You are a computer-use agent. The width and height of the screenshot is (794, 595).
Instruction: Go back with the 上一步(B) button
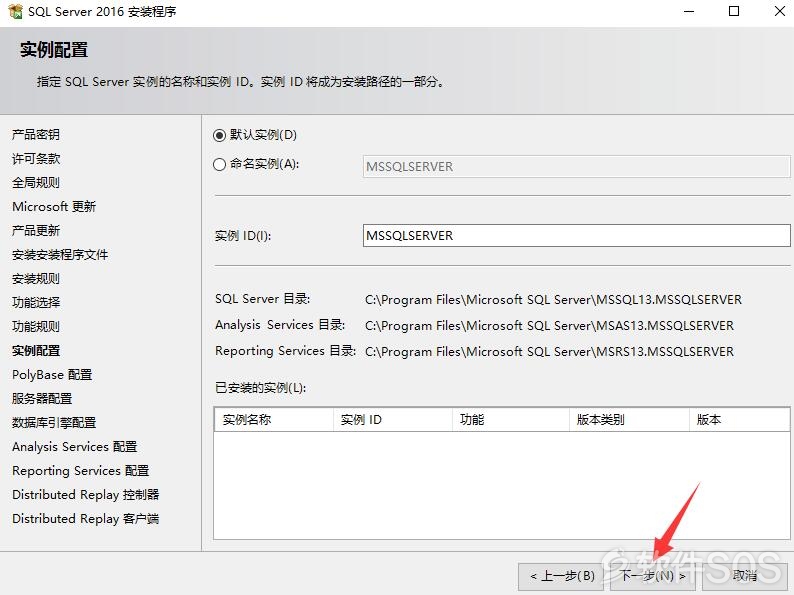click(563, 576)
